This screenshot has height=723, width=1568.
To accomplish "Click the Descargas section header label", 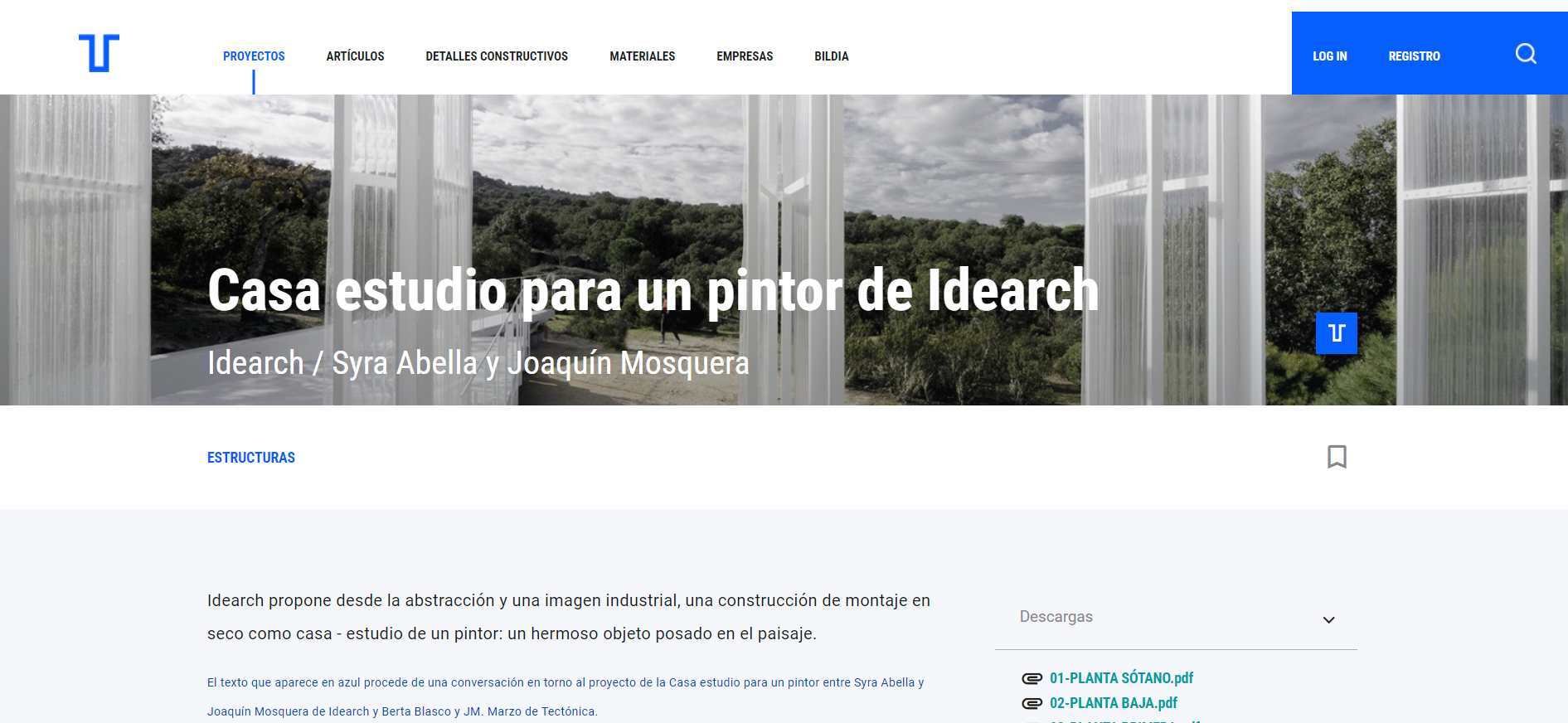I will 1056,617.
